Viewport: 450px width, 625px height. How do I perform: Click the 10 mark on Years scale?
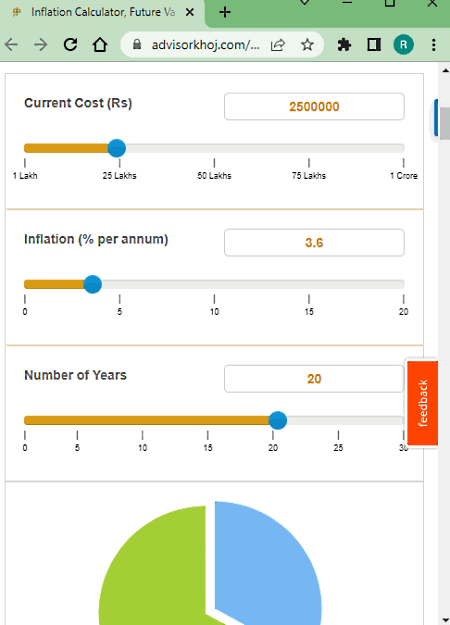pyautogui.click(x=142, y=448)
